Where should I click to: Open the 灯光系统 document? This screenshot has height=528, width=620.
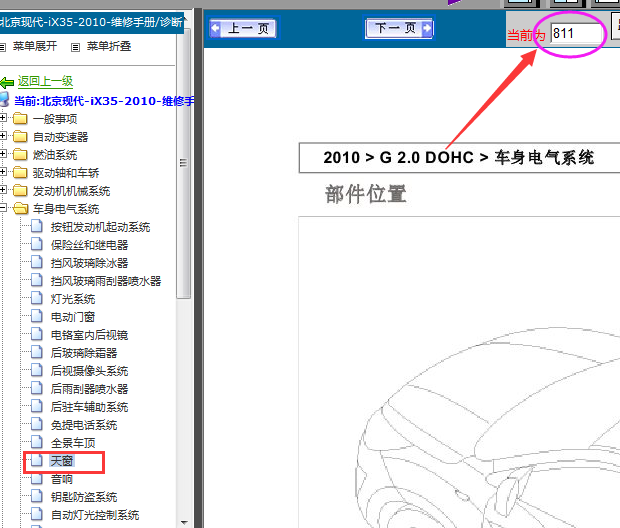[73, 299]
